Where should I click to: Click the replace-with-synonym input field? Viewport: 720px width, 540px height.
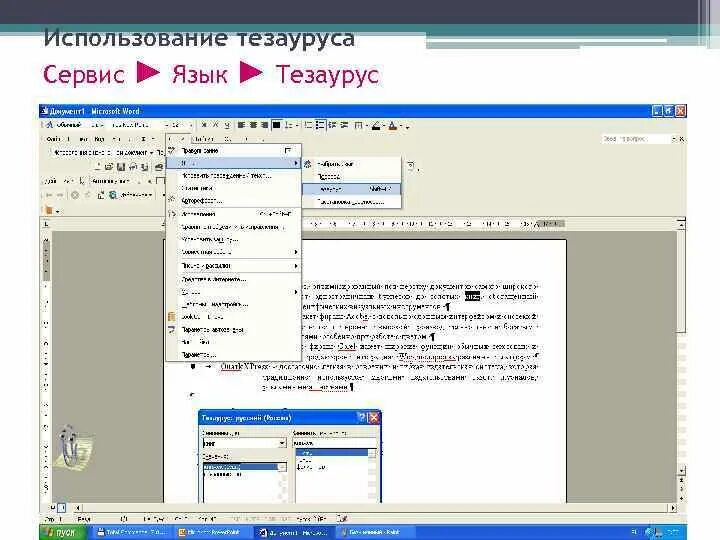(x=335, y=443)
